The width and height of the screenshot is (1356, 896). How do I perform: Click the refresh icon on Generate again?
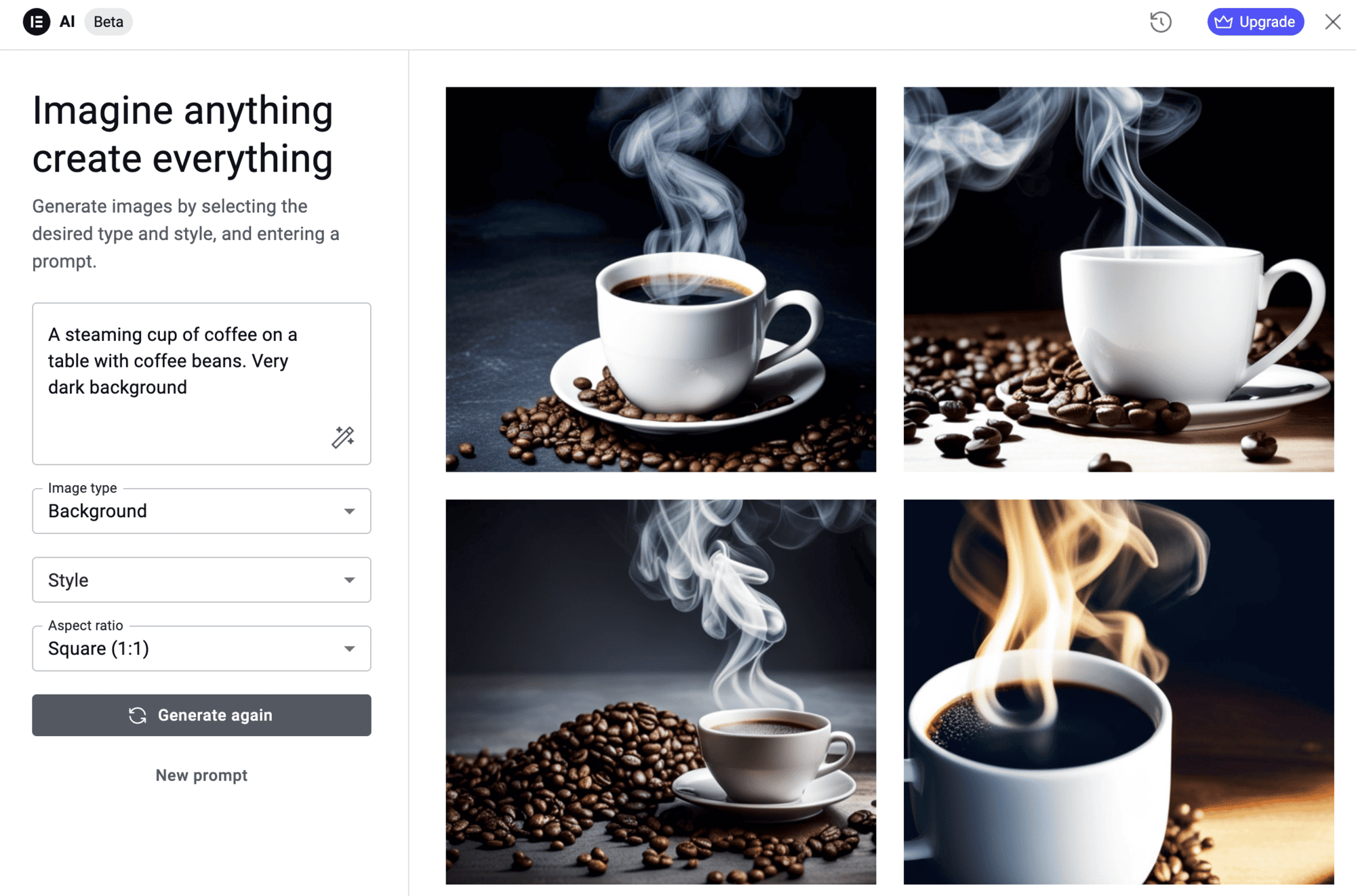click(138, 715)
